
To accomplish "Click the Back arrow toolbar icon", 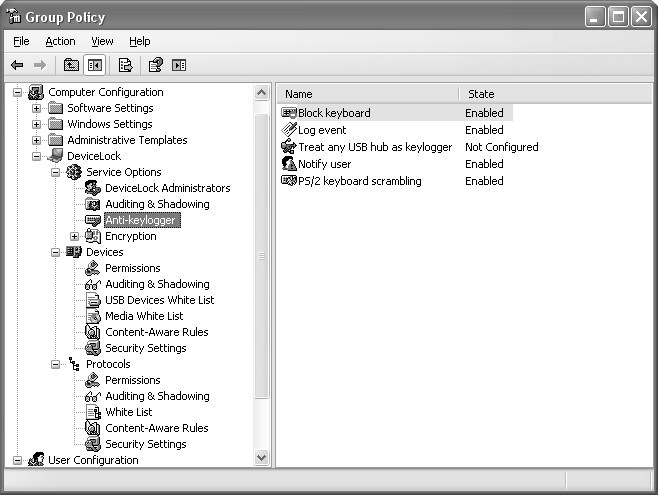I will pyautogui.click(x=17, y=65).
